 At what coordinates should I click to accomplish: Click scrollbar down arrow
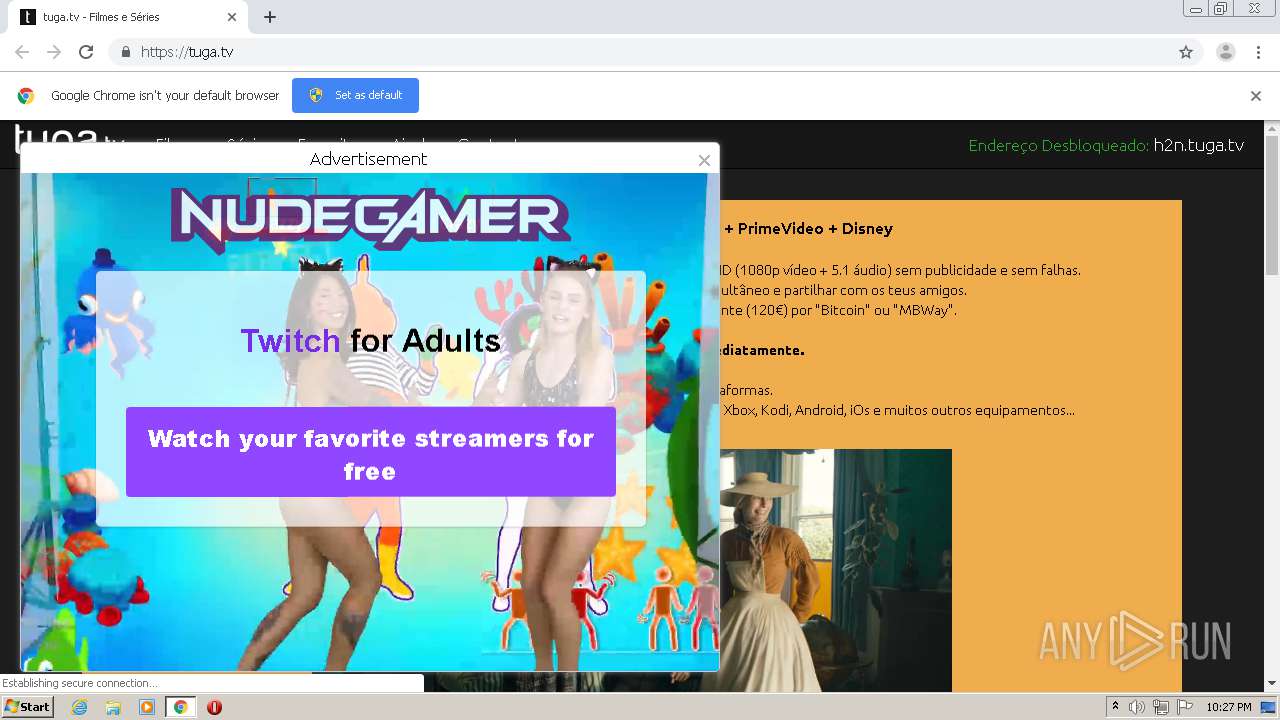pos(1272,684)
